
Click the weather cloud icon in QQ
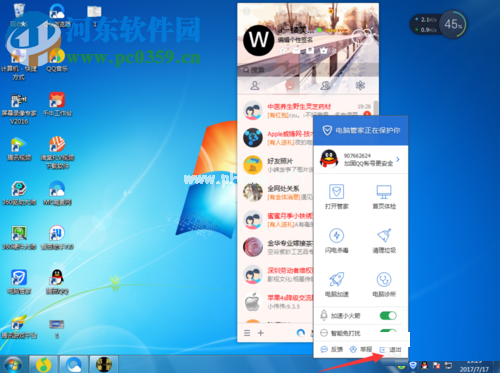[361, 36]
